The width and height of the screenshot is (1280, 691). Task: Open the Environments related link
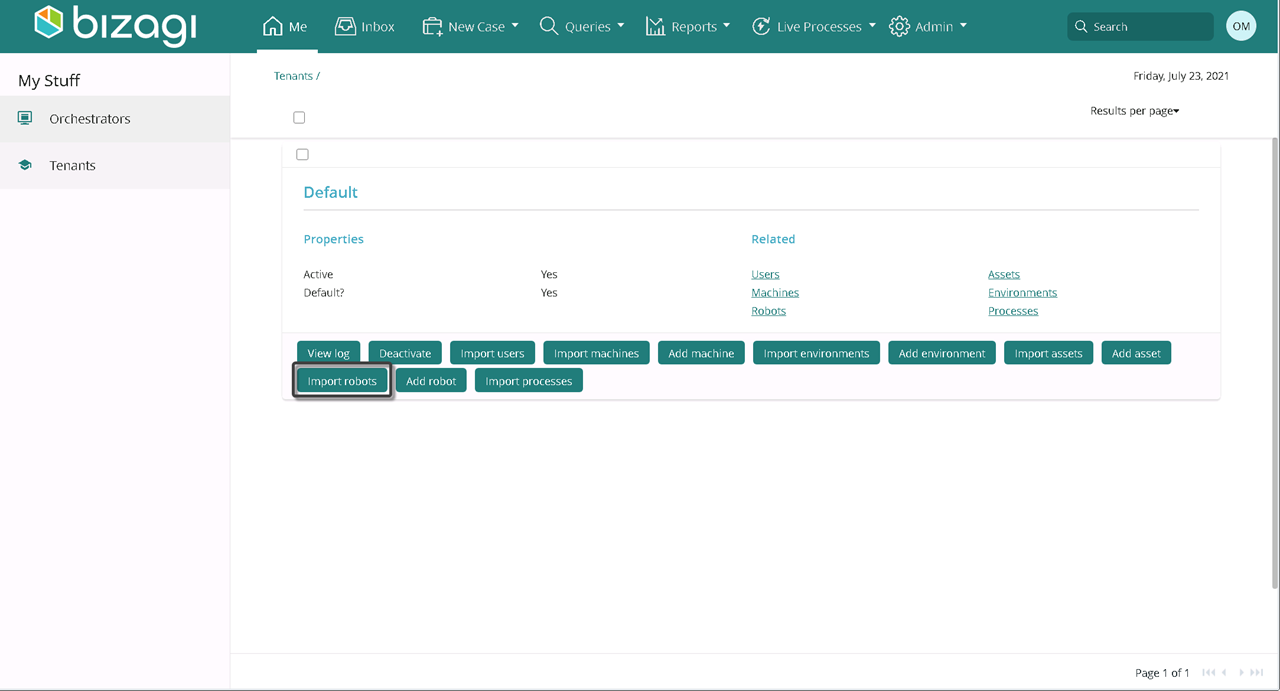point(1022,293)
